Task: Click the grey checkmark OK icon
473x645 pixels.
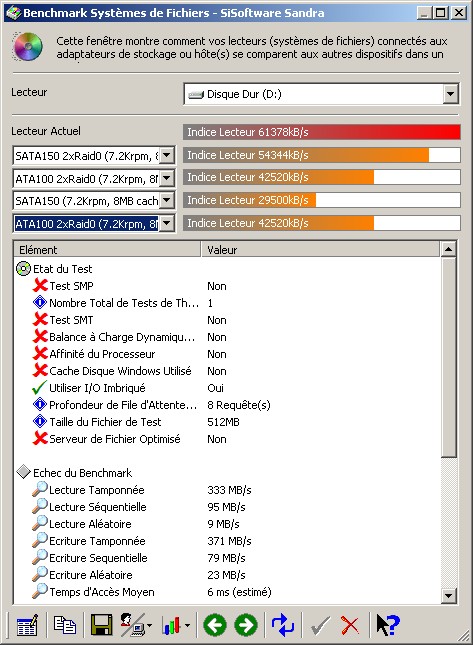Action: click(320, 626)
